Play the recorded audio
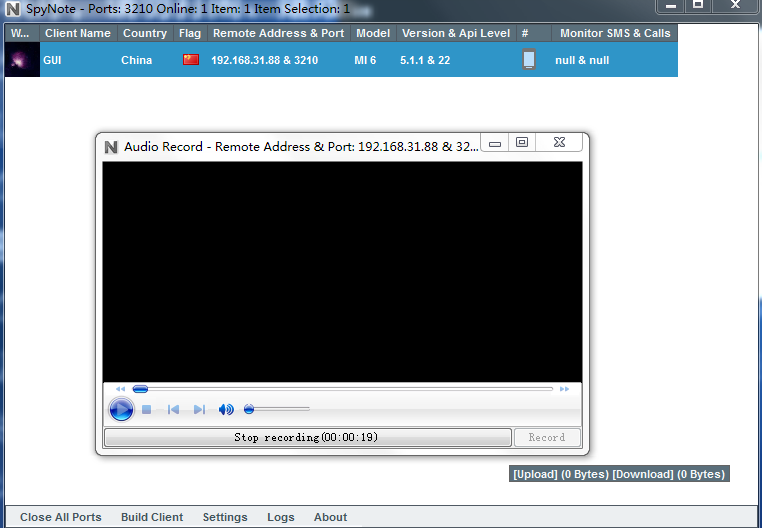The height and width of the screenshot is (528, 762). pyautogui.click(x=121, y=409)
